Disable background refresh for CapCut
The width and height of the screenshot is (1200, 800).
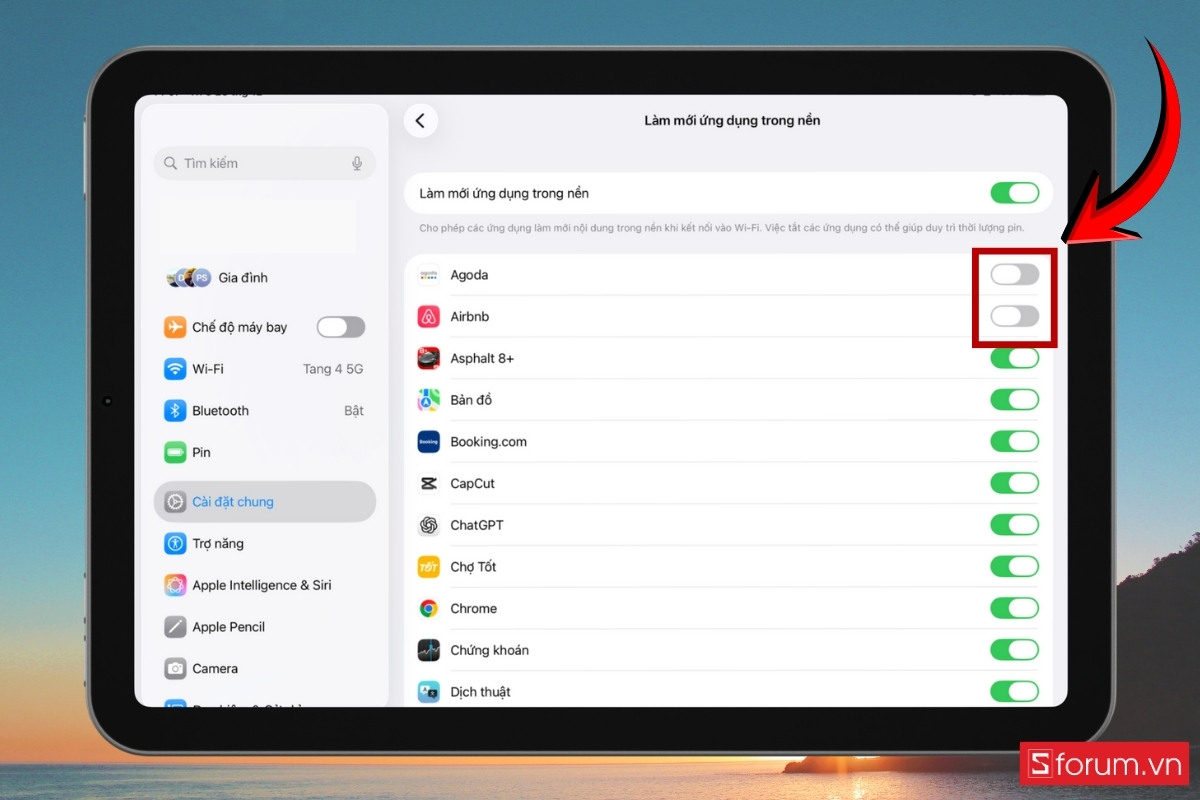click(x=1015, y=484)
